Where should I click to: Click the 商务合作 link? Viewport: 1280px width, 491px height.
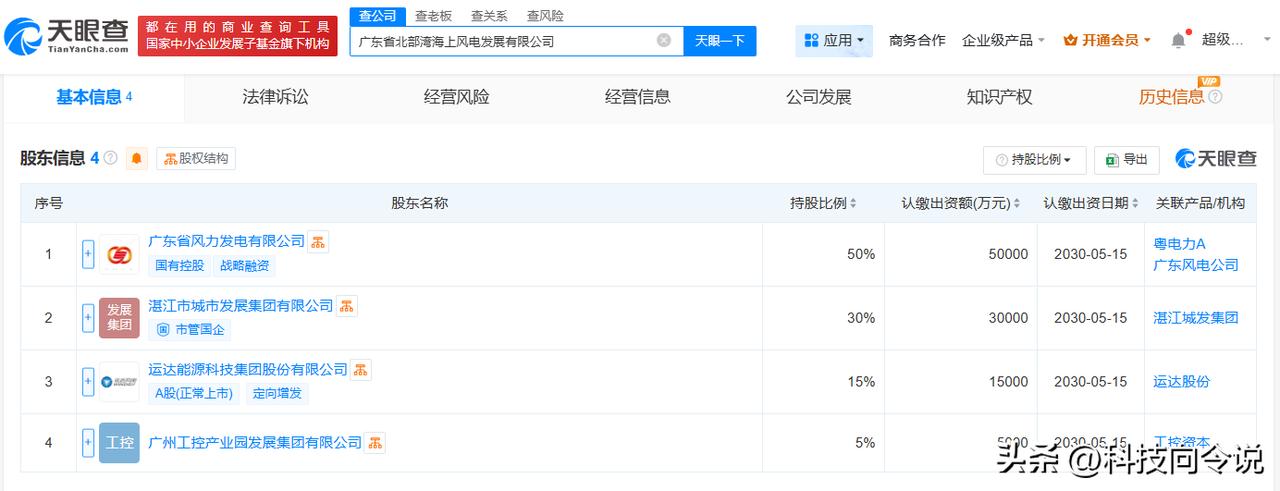[x=917, y=40]
